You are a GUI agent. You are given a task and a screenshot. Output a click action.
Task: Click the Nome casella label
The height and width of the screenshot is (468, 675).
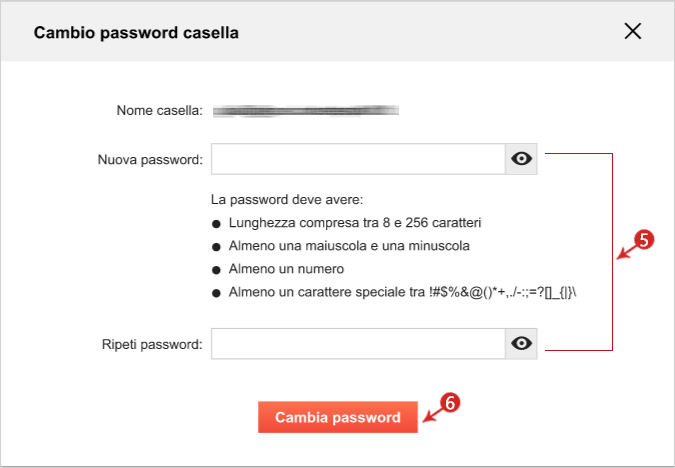(159, 111)
